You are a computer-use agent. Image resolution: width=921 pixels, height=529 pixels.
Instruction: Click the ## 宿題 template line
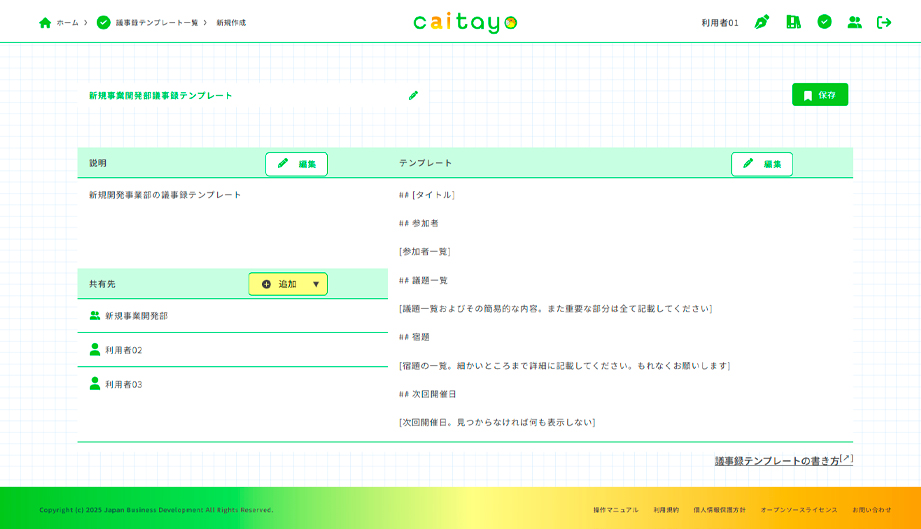(x=414, y=337)
